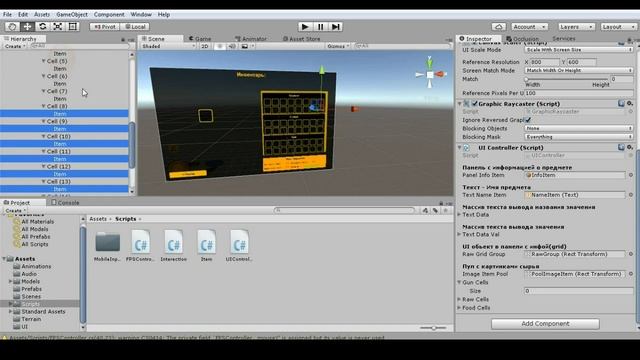The height and width of the screenshot is (360, 640).
Task: Toggle scene audio button
Action: [x=232, y=46]
